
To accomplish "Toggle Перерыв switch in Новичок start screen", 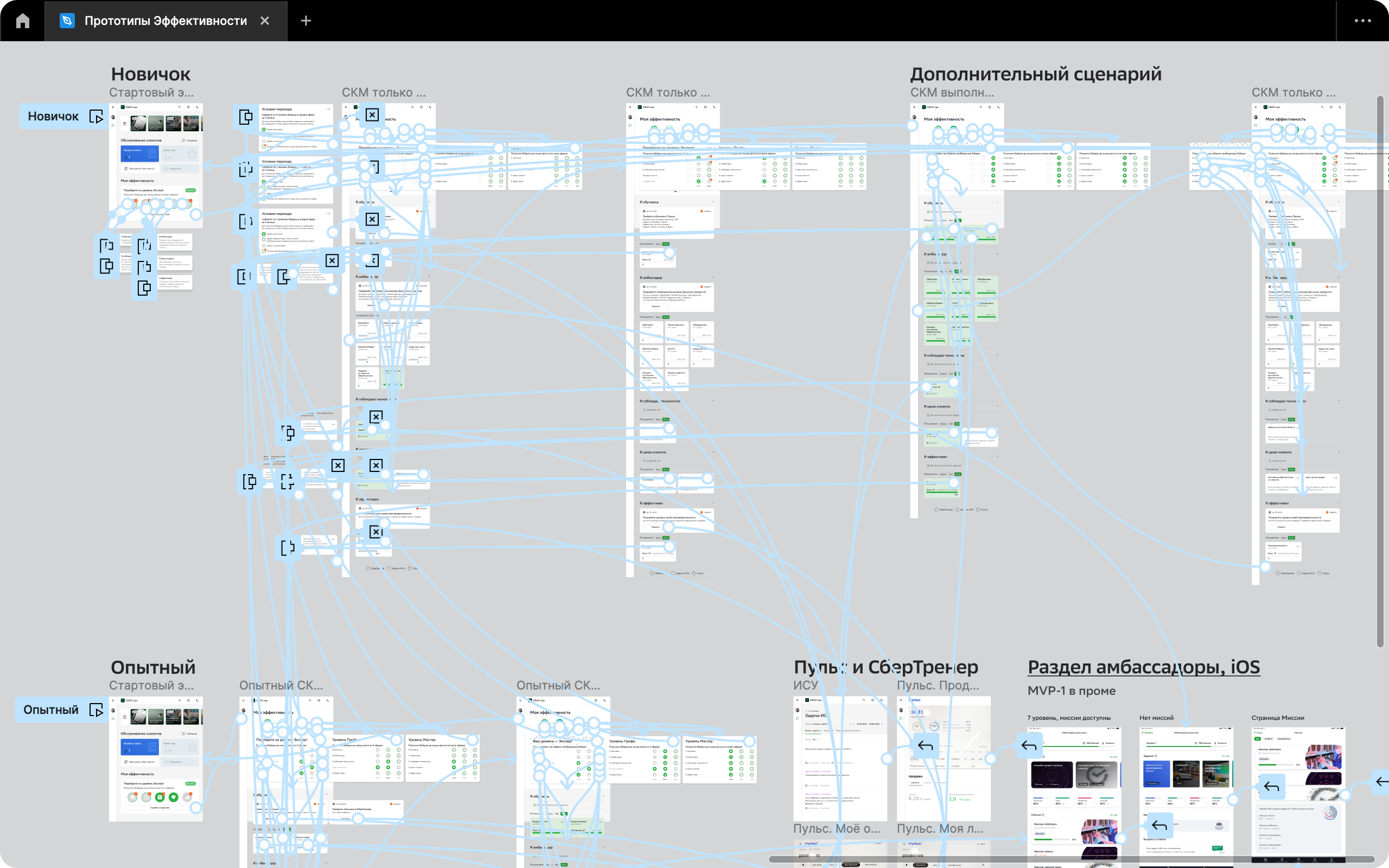I will tap(183, 140).
